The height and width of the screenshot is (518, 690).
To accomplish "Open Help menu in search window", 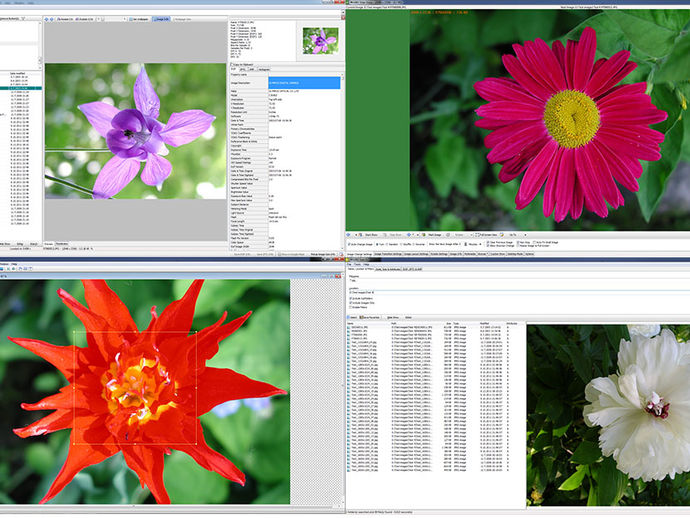I will click(x=366, y=264).
